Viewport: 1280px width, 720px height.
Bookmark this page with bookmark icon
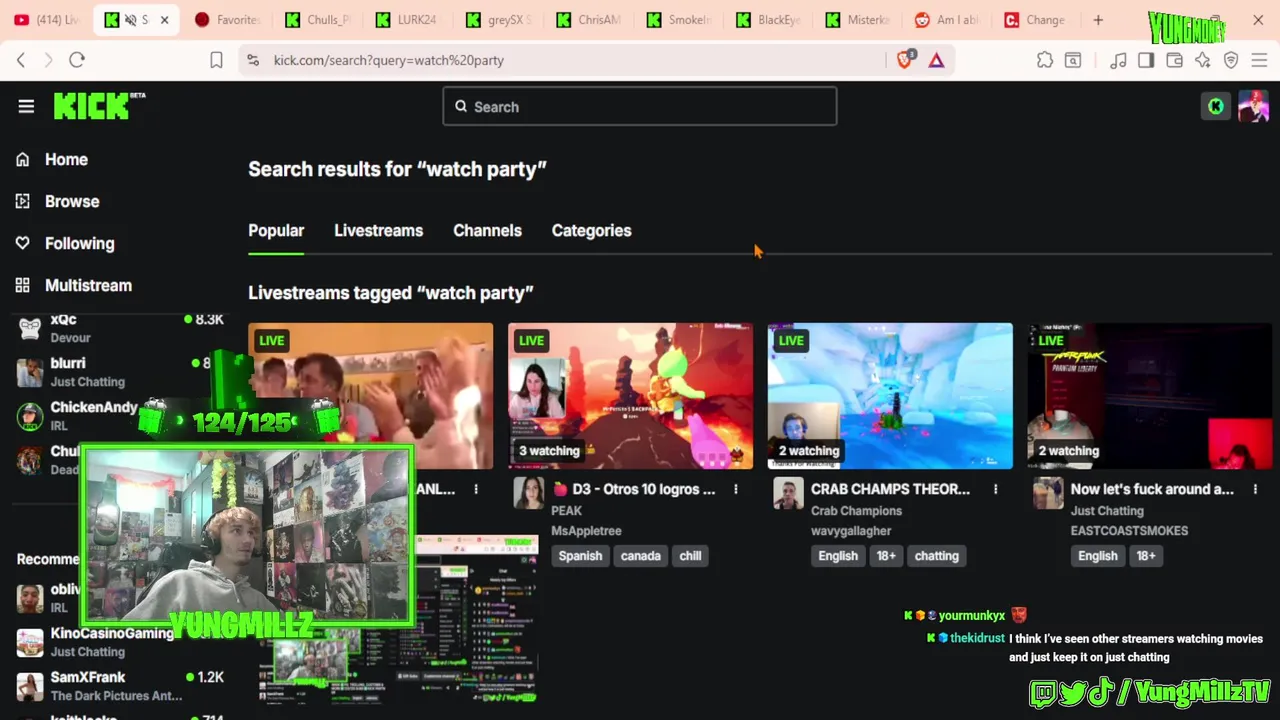click(x=216, y=60)
